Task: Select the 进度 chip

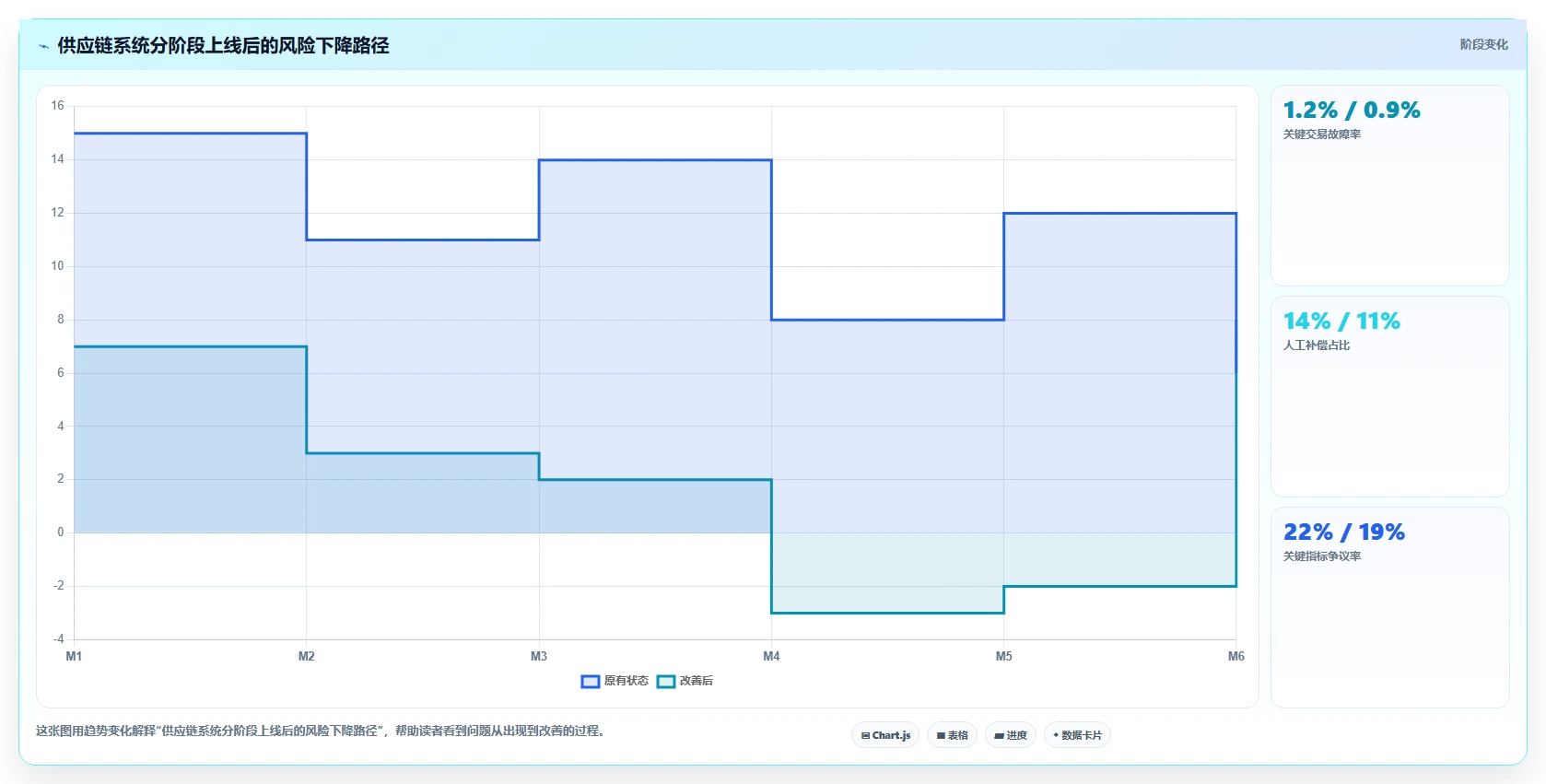Action: point(1011,735)
